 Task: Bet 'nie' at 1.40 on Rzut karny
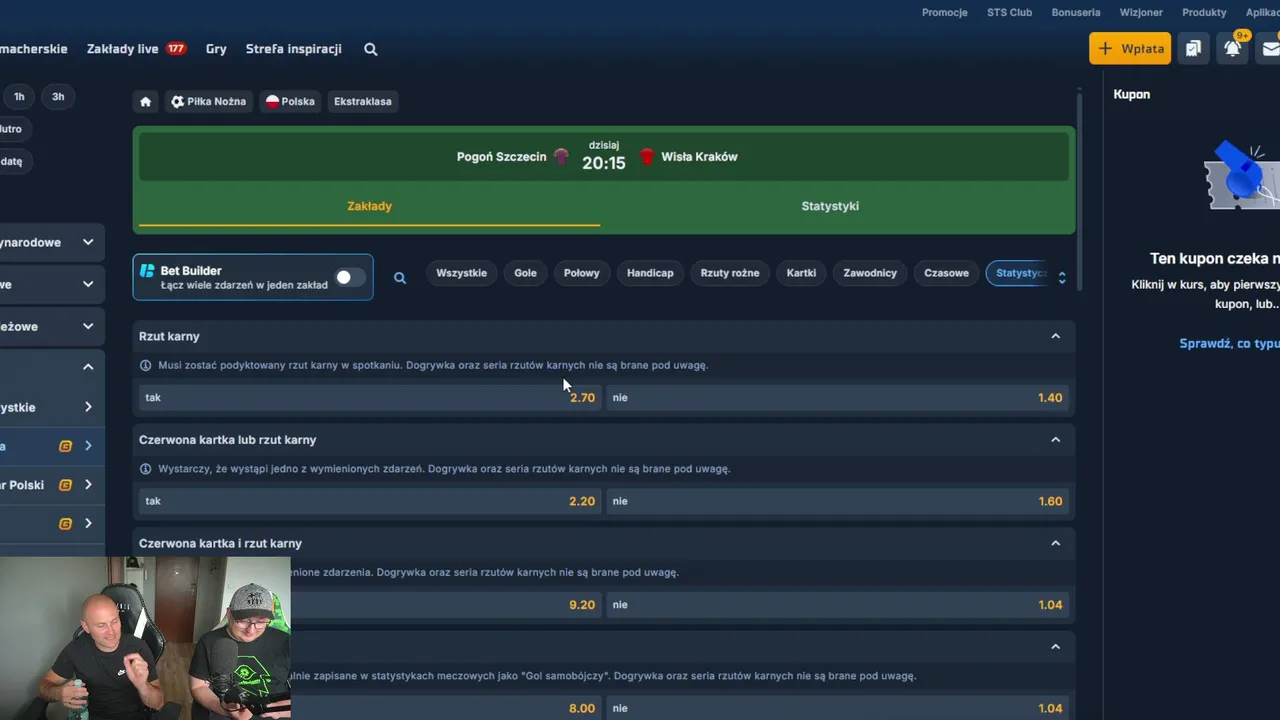point(838,397)
